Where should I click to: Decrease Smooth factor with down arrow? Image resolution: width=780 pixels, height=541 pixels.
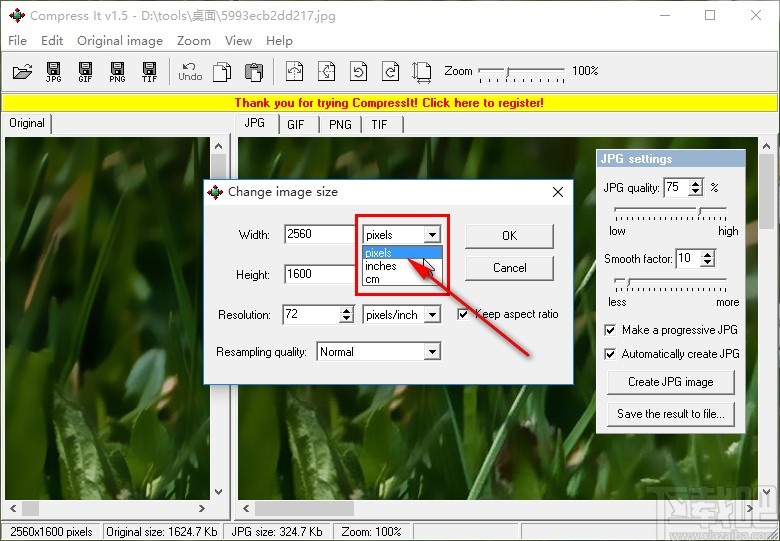(707, 262)
